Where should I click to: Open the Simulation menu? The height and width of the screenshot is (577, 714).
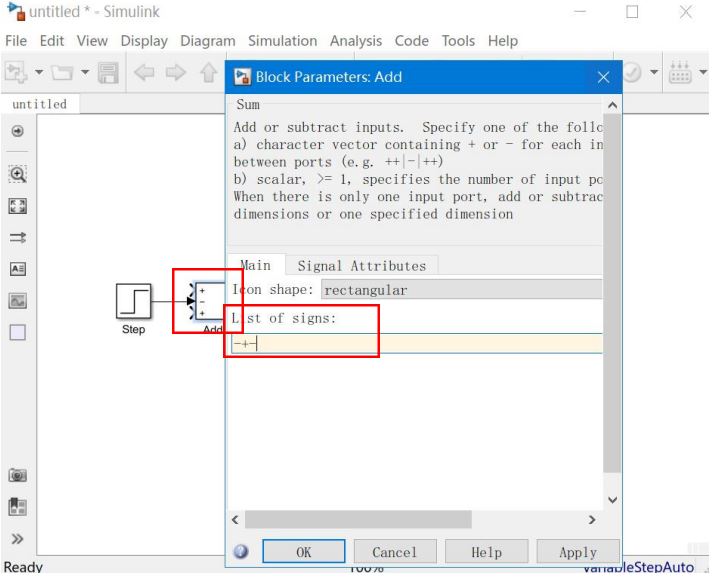(282, 41)
